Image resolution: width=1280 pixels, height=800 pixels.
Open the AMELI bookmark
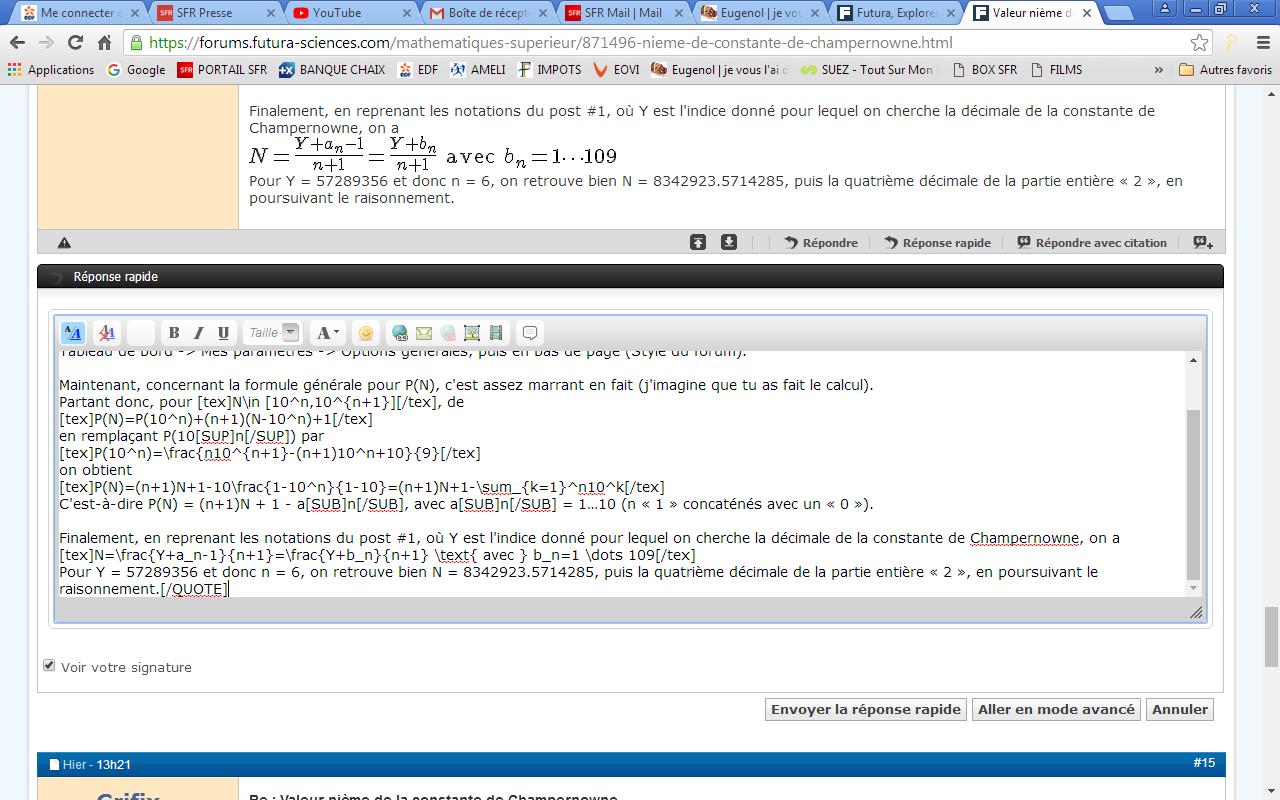(478, 70)
